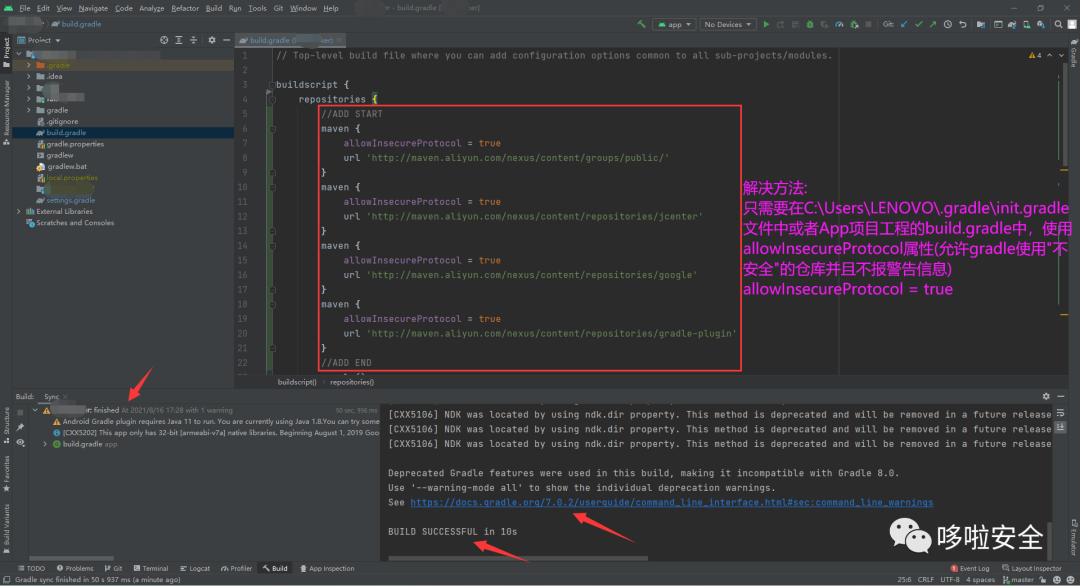Toggle fold marker at maven line 6
The image size is (1080, 586).
click(272, 129)
